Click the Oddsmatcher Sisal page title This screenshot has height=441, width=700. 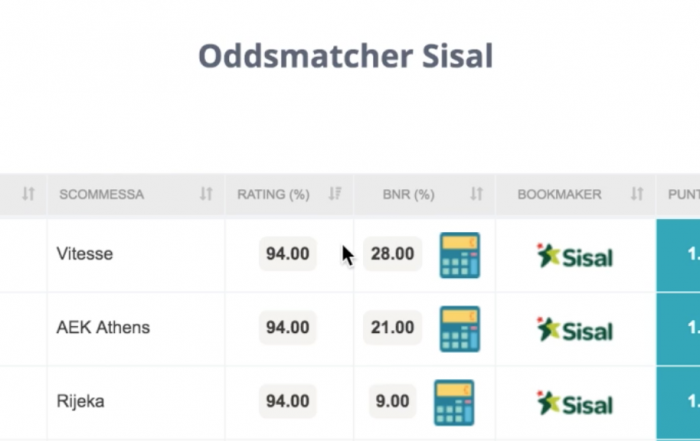click(346, 56)
